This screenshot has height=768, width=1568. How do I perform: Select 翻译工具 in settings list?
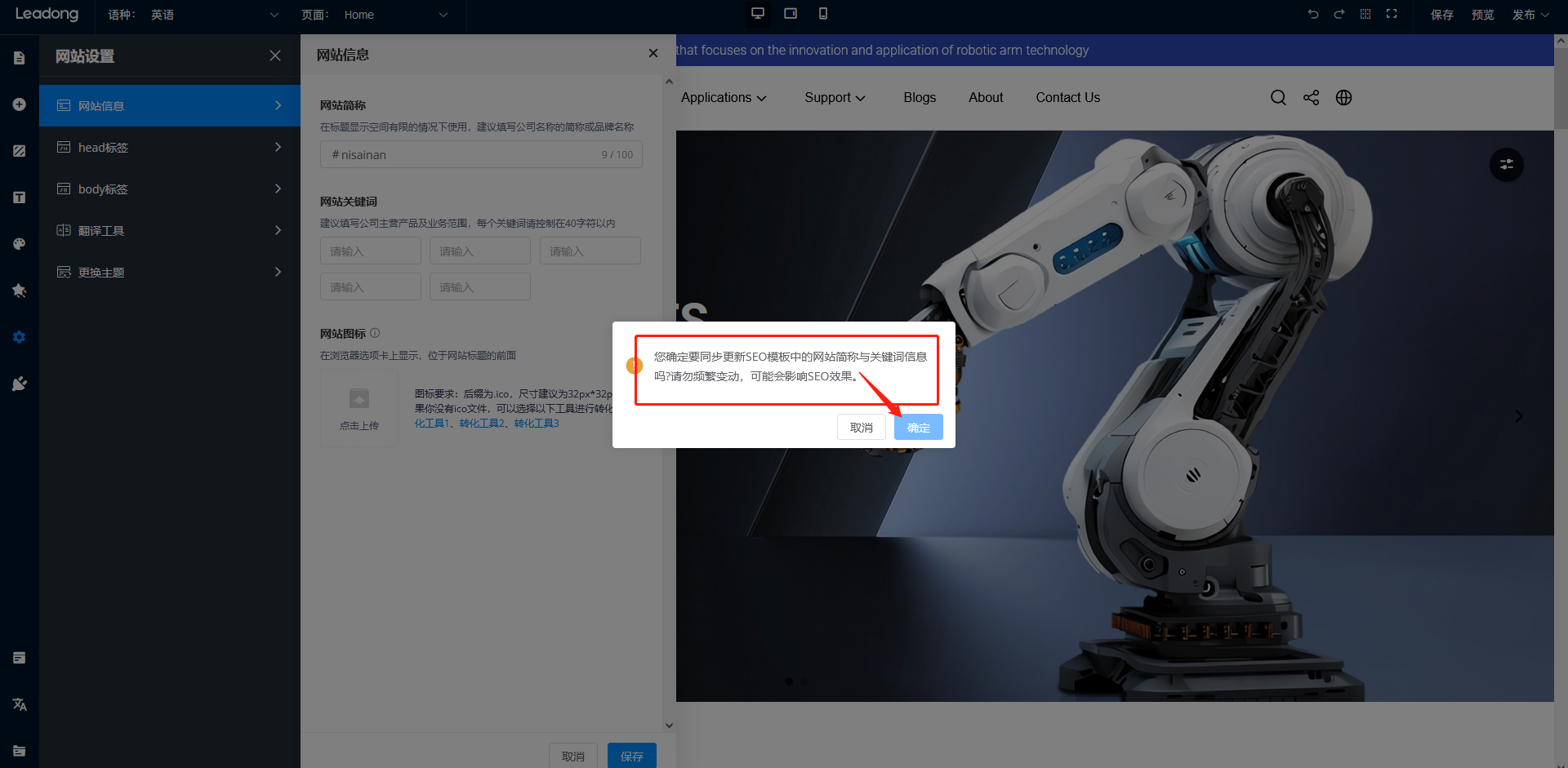170,231
